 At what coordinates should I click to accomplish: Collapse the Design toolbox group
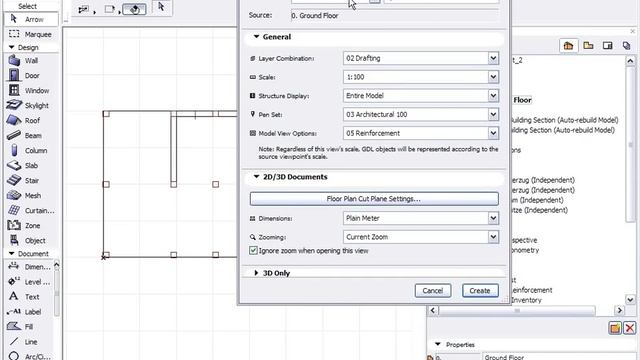click(11, 47)
